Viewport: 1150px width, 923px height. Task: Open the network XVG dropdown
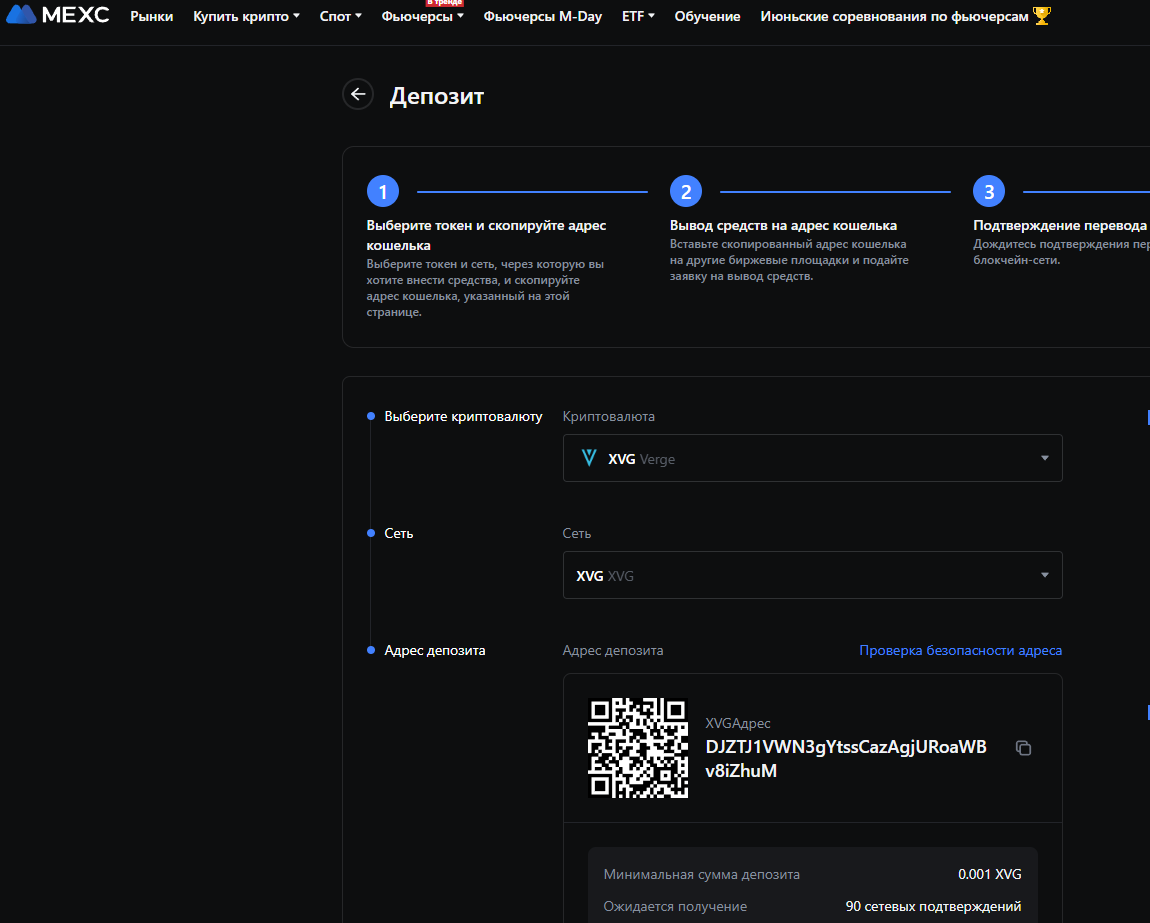point(812,575)
